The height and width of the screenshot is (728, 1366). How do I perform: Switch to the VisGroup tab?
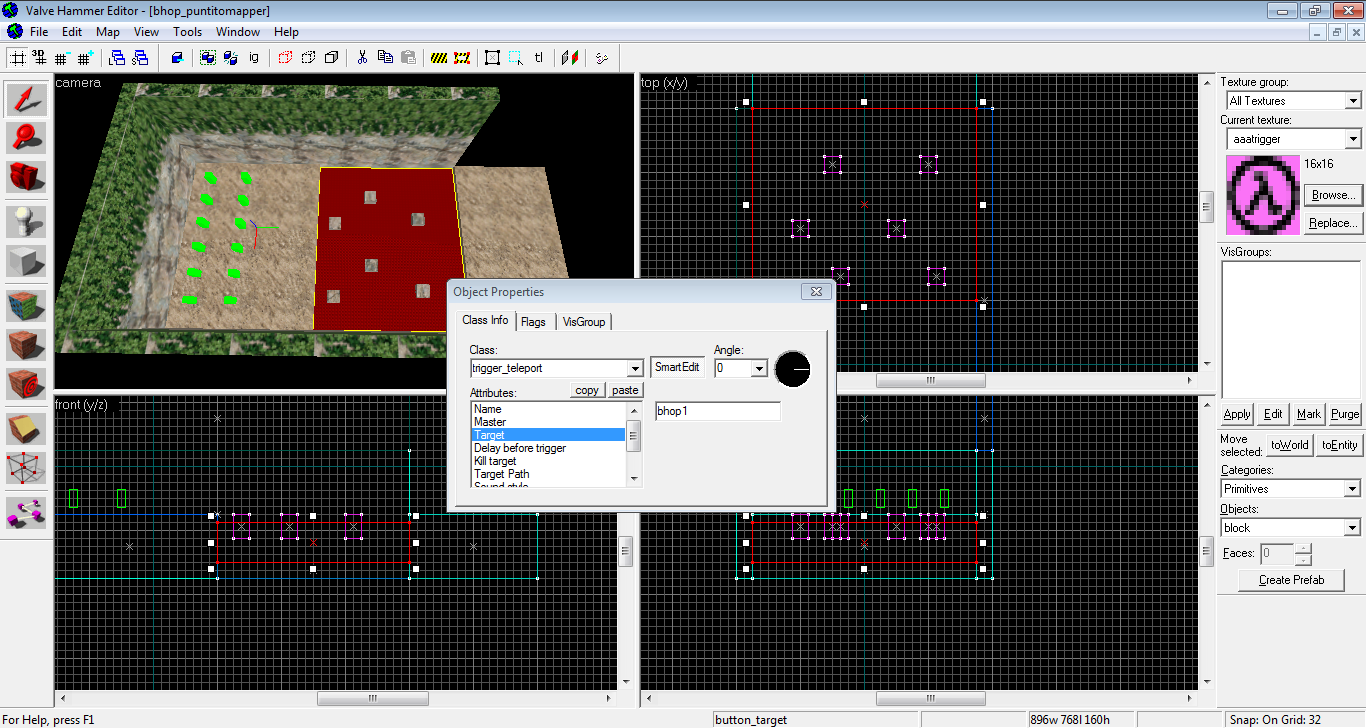[584, 322]
